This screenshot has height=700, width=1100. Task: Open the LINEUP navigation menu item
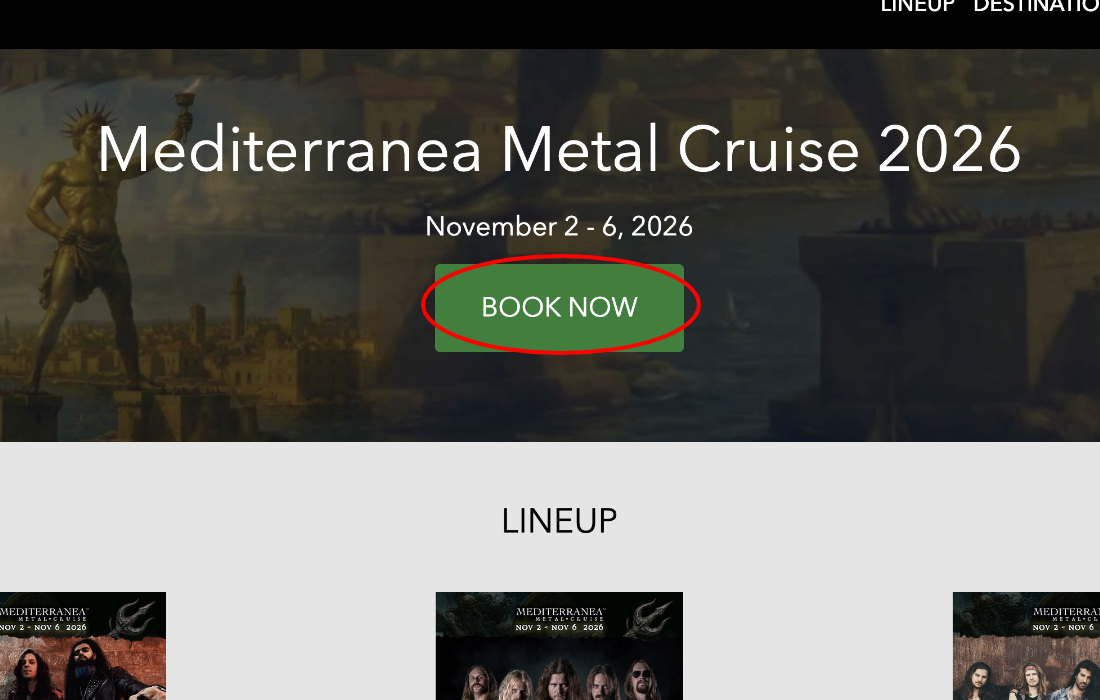coord(917,6)
